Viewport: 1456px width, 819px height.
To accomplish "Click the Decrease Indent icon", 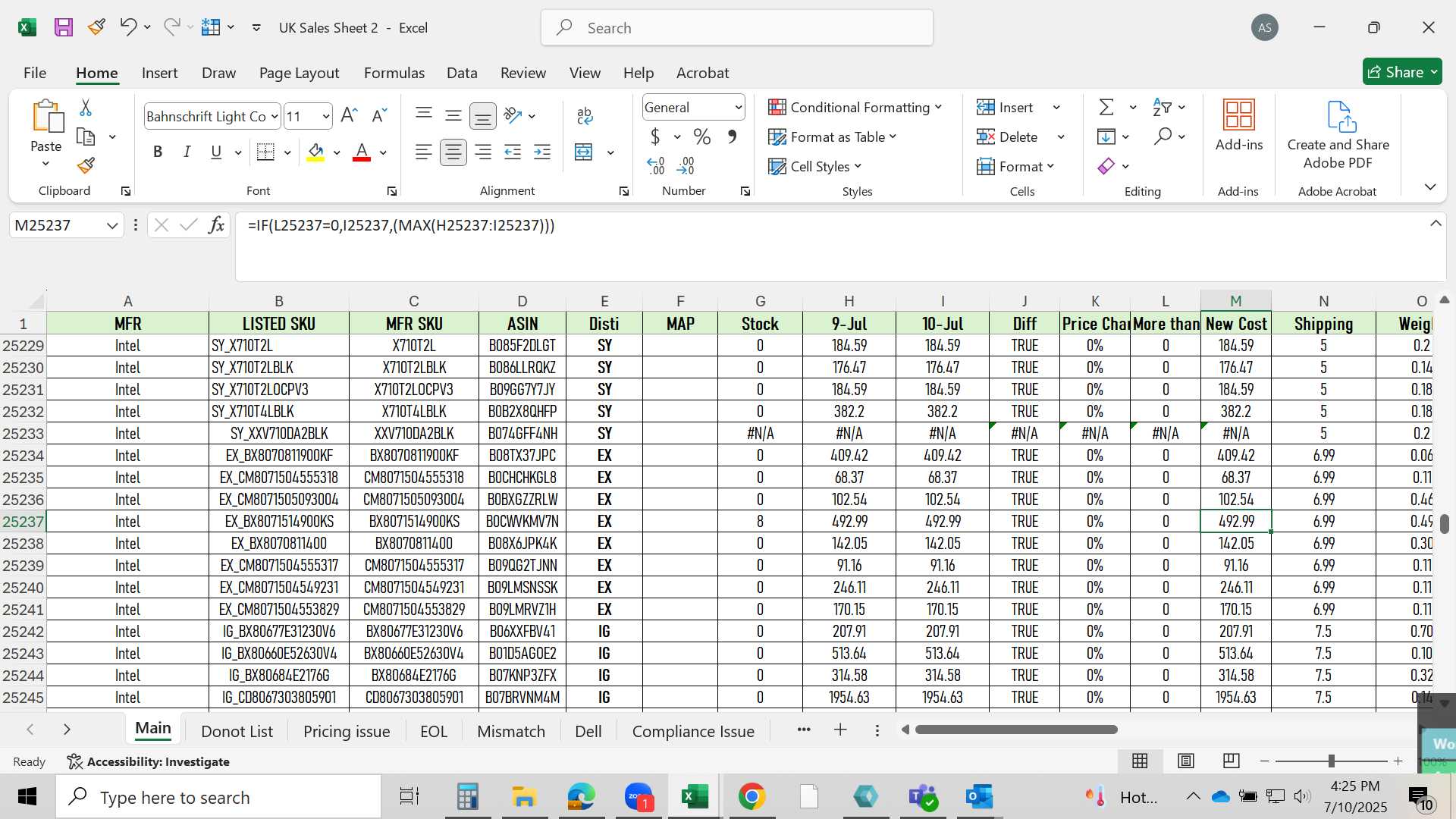I will 513,152.
